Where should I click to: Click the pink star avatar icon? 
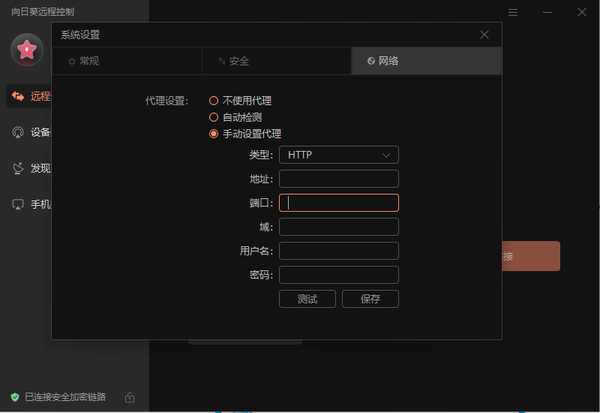coord(27,50)
